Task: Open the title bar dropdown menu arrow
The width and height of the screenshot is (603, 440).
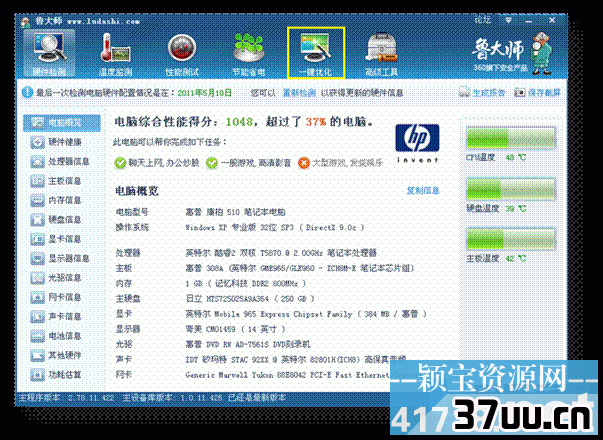Action: click(508, 20)
